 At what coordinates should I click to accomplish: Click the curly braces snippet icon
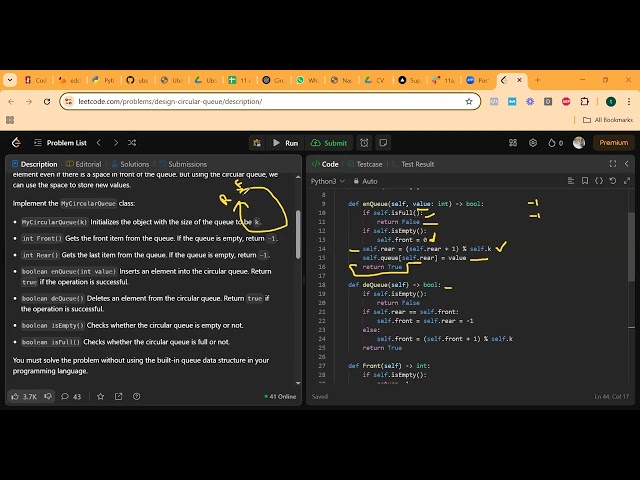(x=599, y=181)
